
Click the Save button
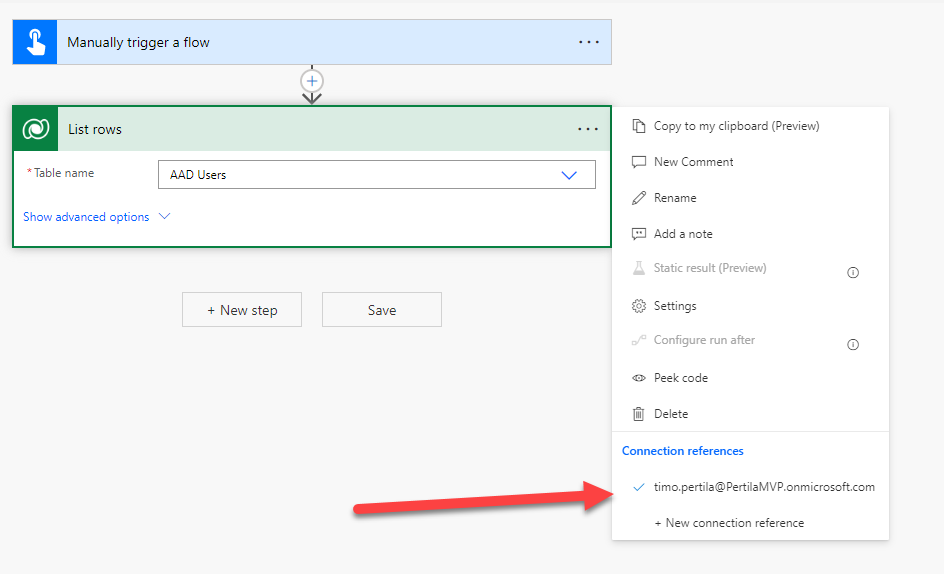382,310
